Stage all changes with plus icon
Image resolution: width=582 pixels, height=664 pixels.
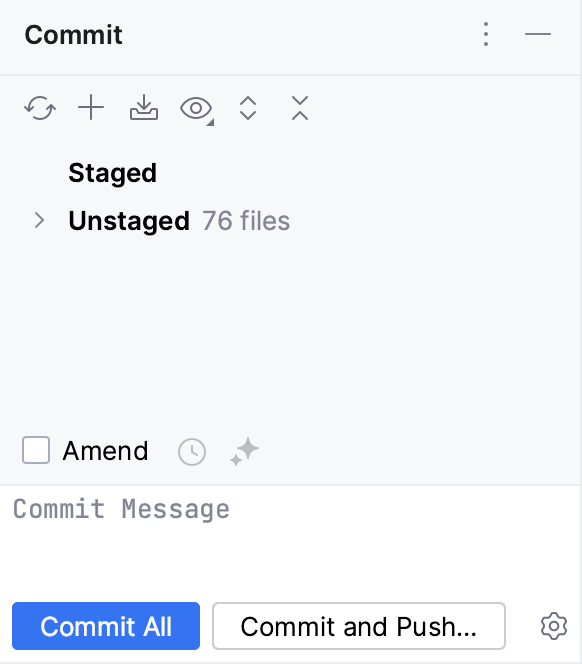point(91,108)
